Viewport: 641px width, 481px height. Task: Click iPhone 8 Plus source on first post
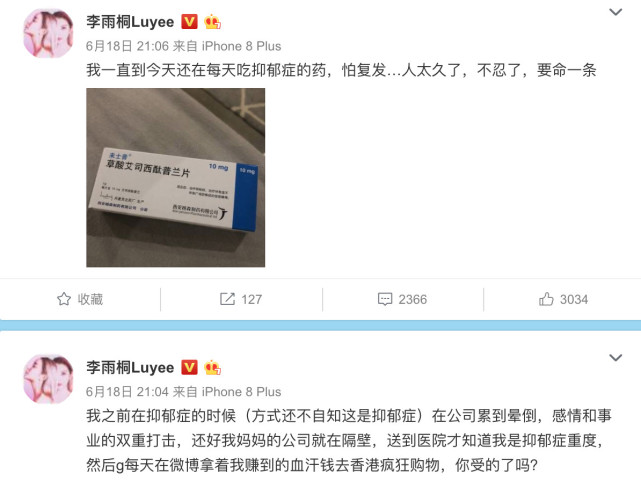pos(241,46)
